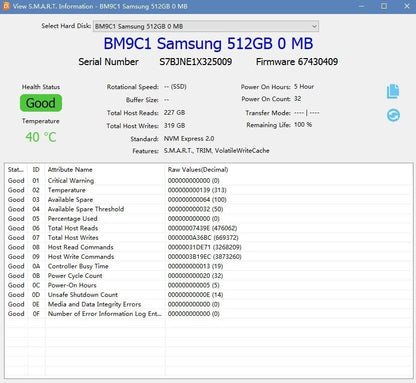Click raw value 0000000A368C (669372)
The height and width of the screenshot is (383, 416).
point(203,238)
